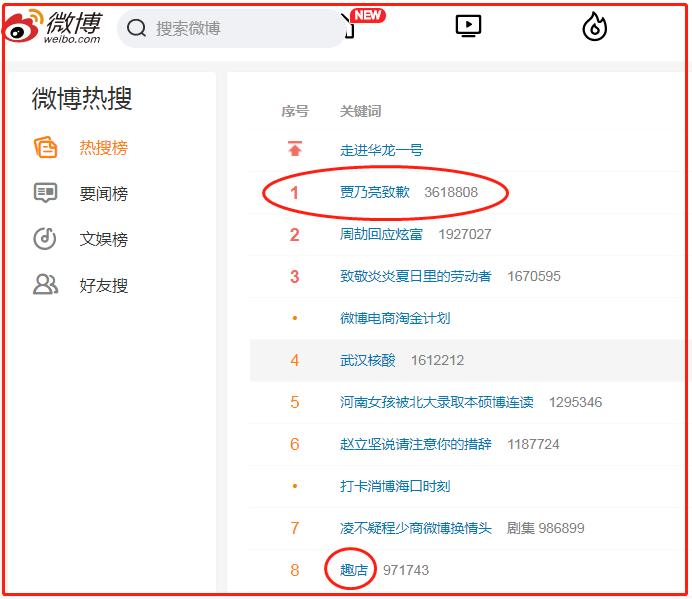Open trend 致敬炎炎夏日里的劳动者
Viewport: 692px width, 599px height.
[416, 276]
